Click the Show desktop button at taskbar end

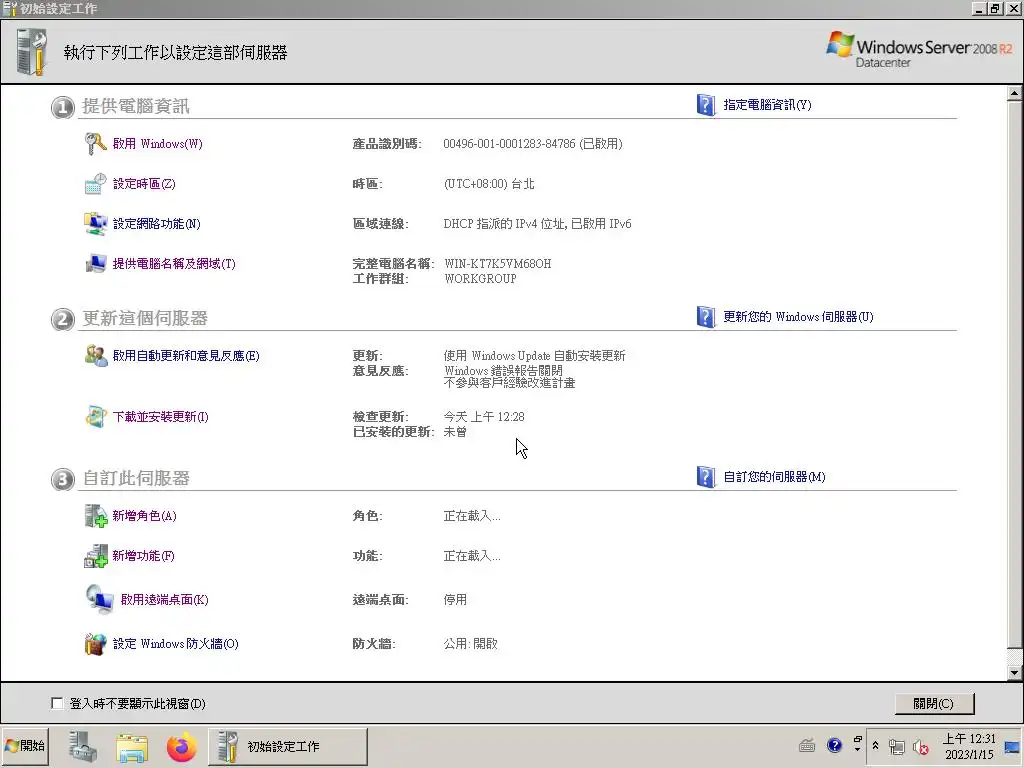tap(1013, 746)
